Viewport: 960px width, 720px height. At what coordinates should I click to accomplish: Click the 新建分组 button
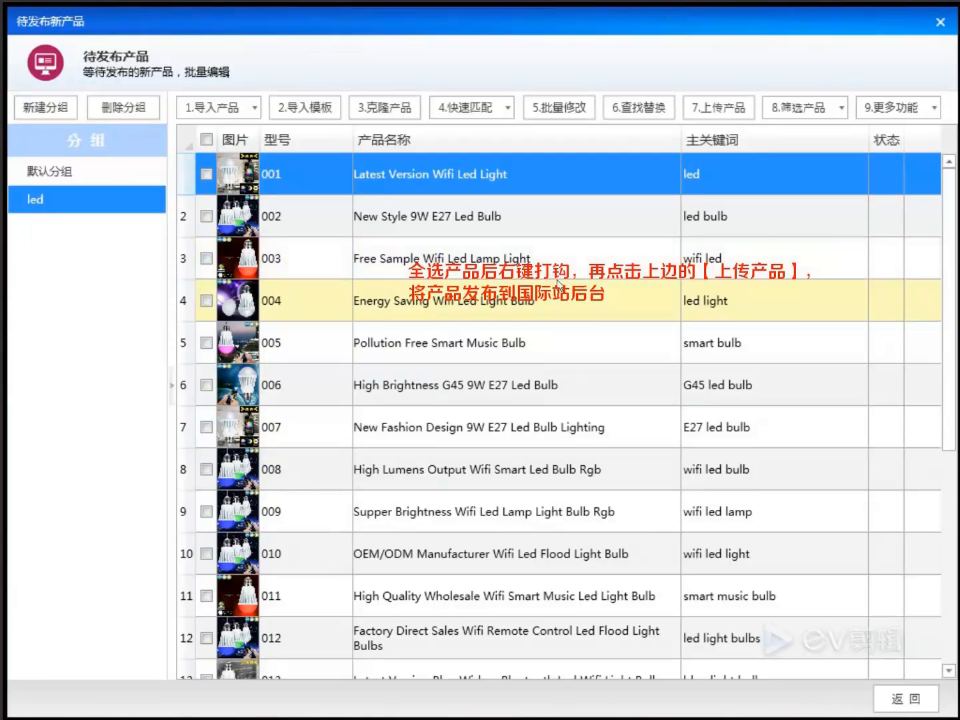click(45, 108)
